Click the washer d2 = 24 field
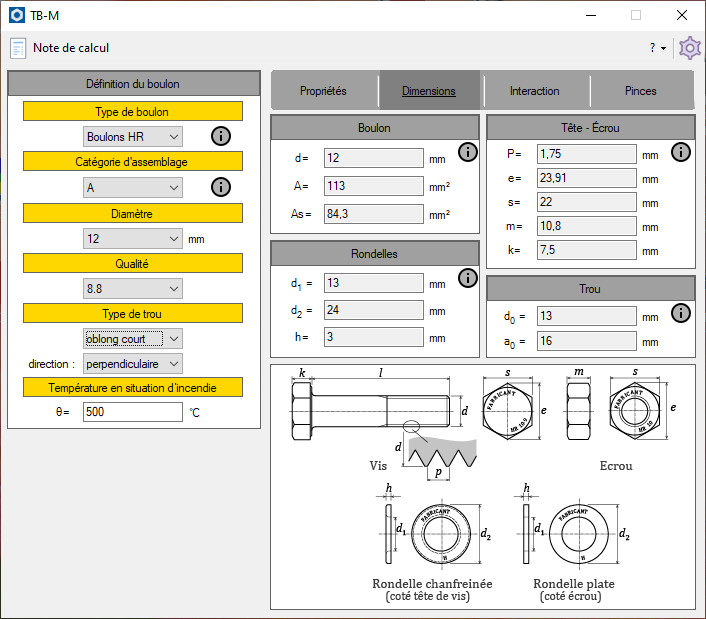Viewport: 706px width, 619px height. tap(373, 310)
